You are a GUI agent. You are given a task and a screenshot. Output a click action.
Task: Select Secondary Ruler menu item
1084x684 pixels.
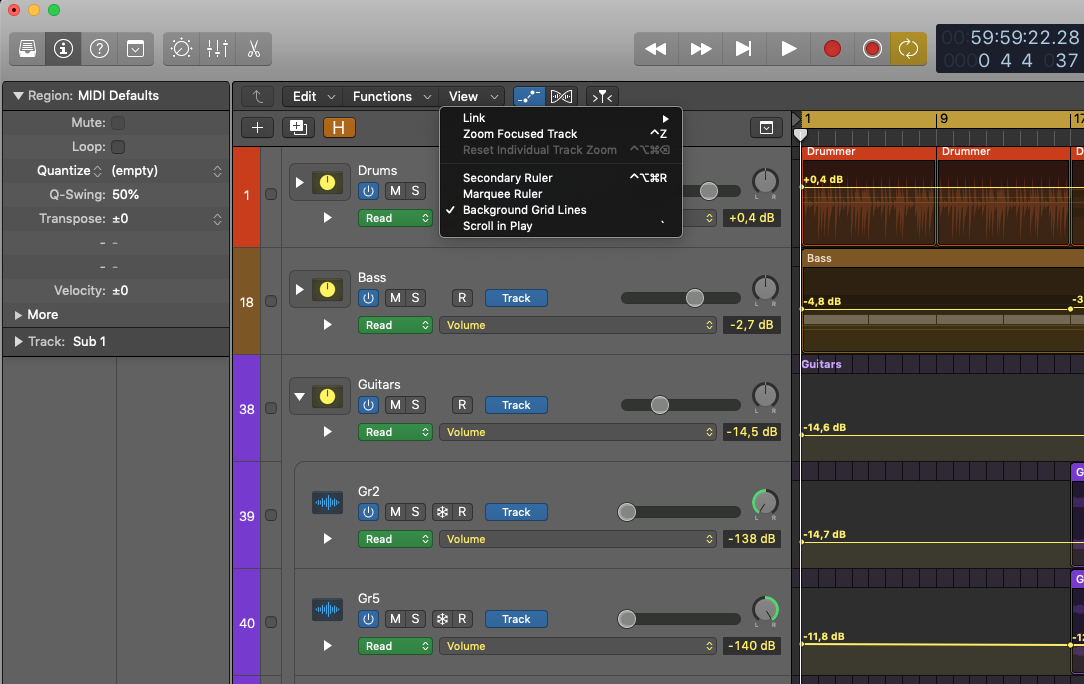tap(561, 178)
